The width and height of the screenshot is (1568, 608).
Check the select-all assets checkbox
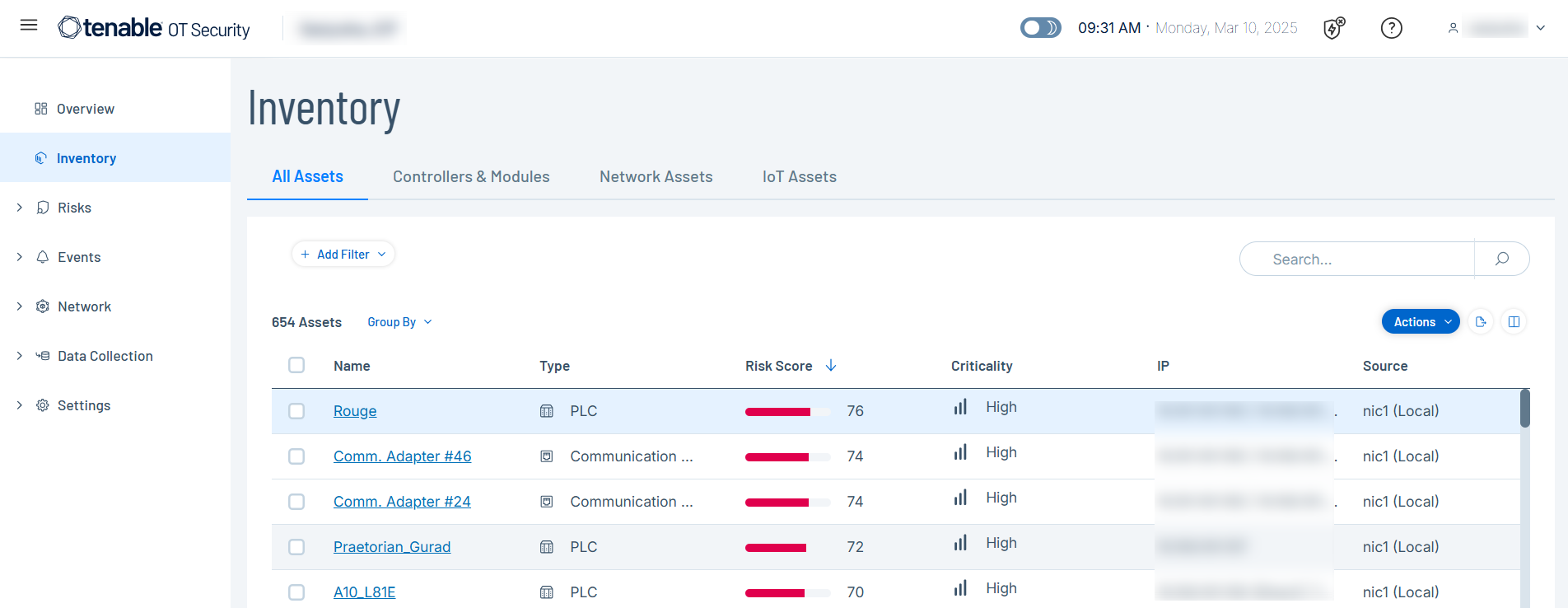(x=296, y=365)
